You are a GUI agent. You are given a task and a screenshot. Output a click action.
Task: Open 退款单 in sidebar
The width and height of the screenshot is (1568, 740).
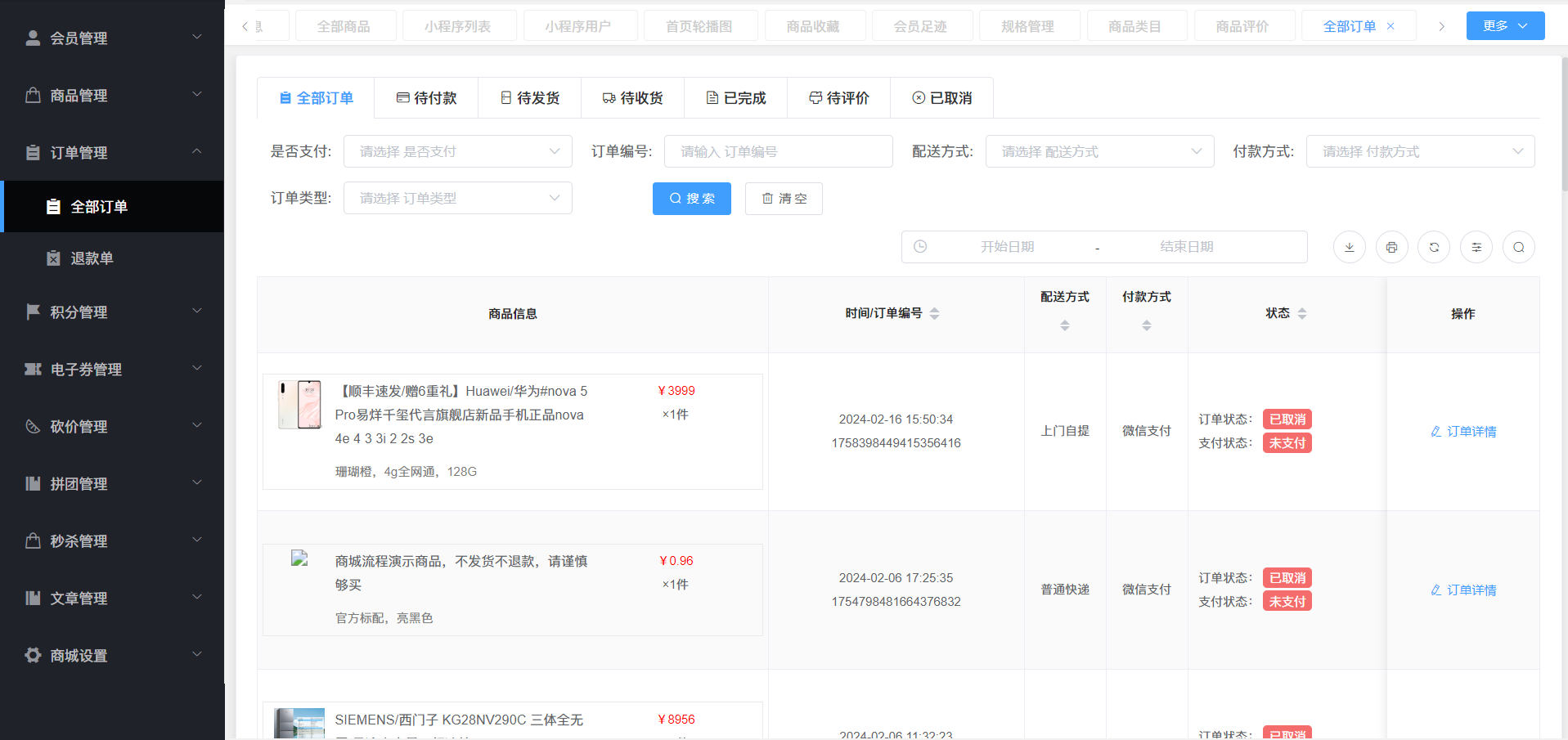(112, 258)
